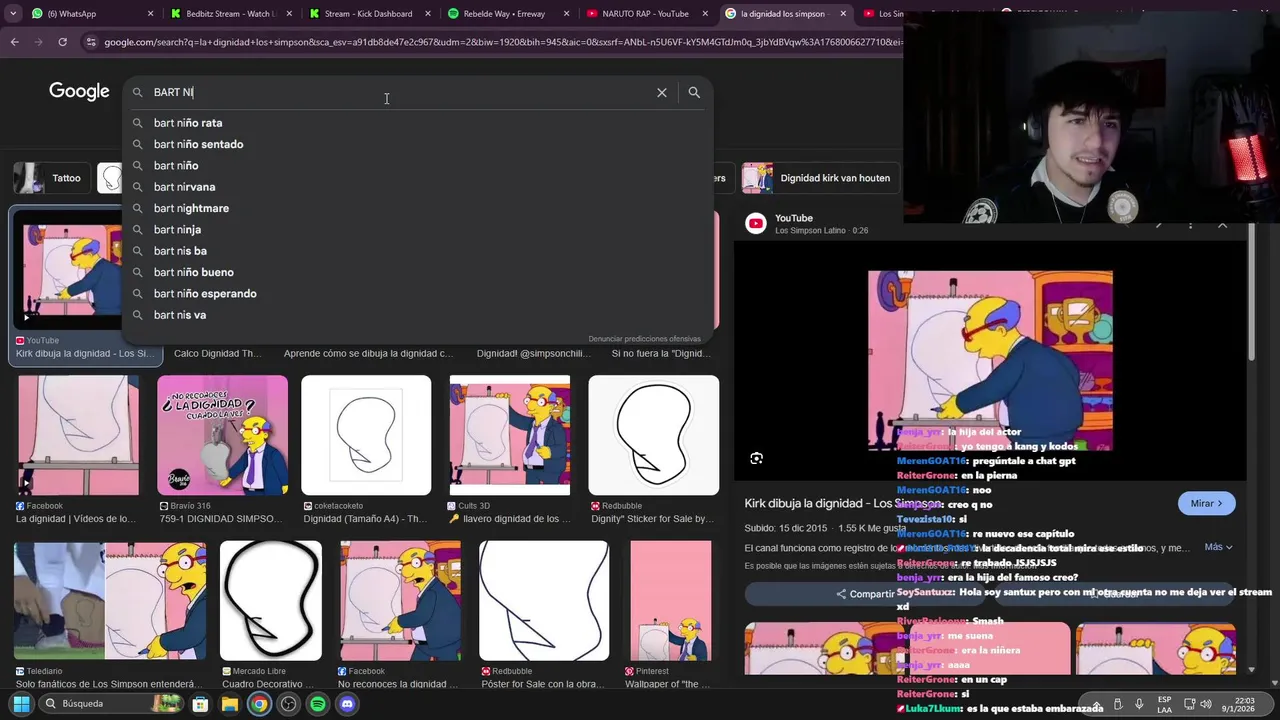
Task: Click the magnifier search button
Action: pos(694,92)
